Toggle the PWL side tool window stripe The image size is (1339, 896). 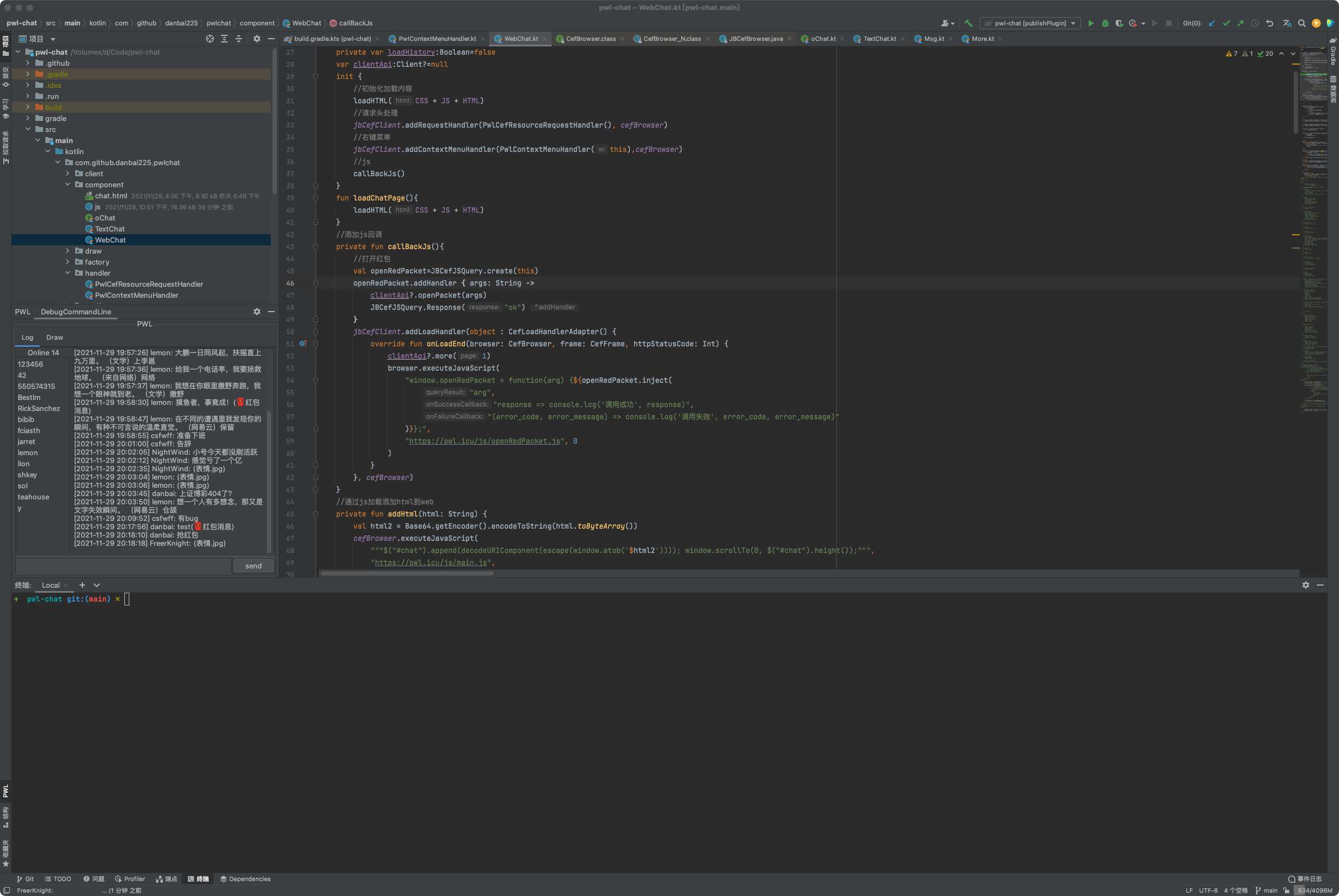(x=6, y=791)
